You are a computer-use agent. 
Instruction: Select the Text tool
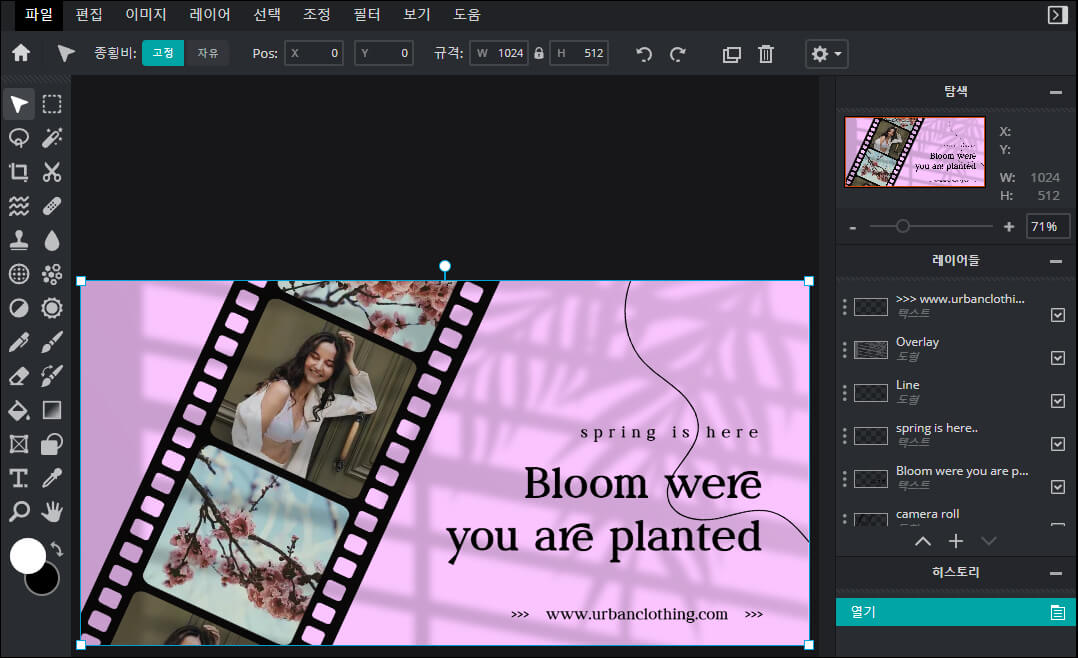point(19,478)
